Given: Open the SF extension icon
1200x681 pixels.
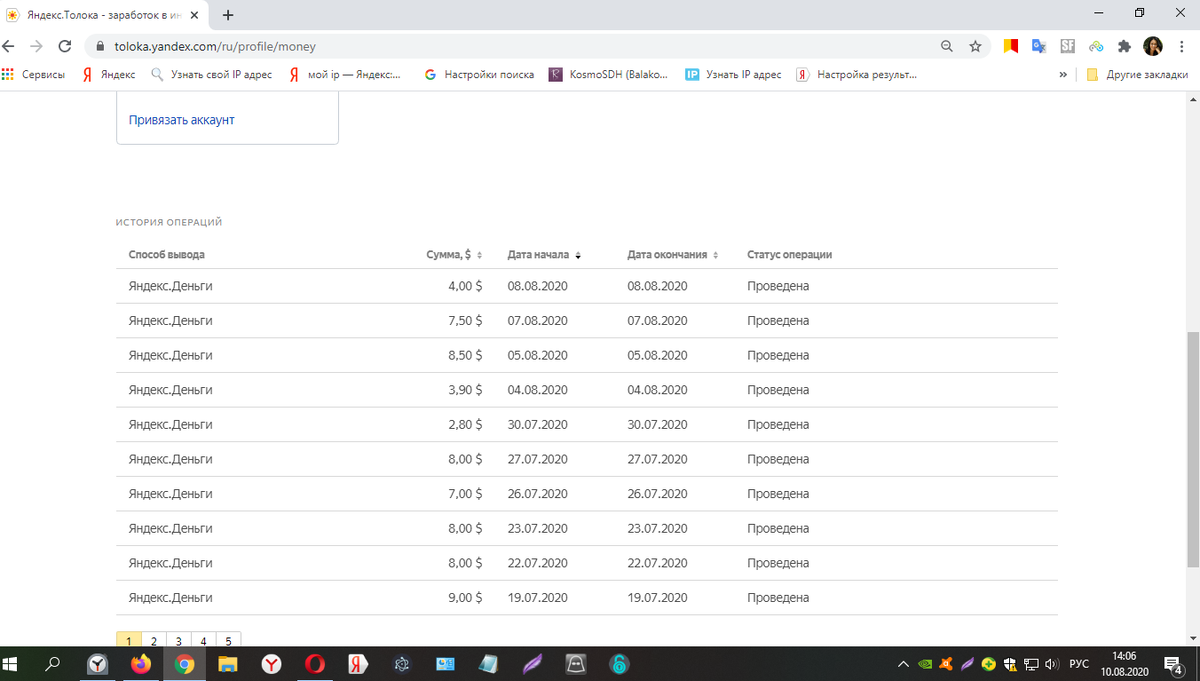Looking at the screenshot, I should 1067,46.
